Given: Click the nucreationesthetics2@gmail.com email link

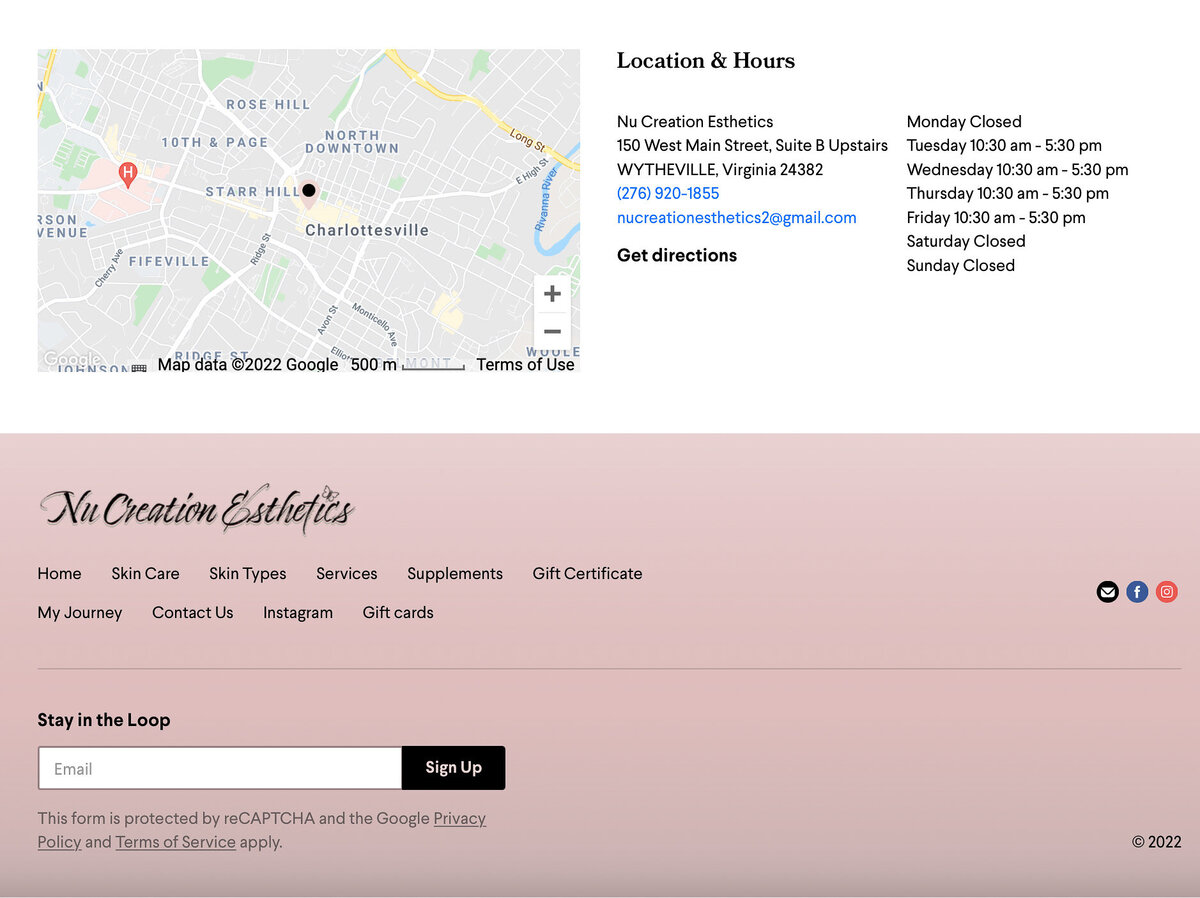Looking at the screenshot, I should [736, 218].
